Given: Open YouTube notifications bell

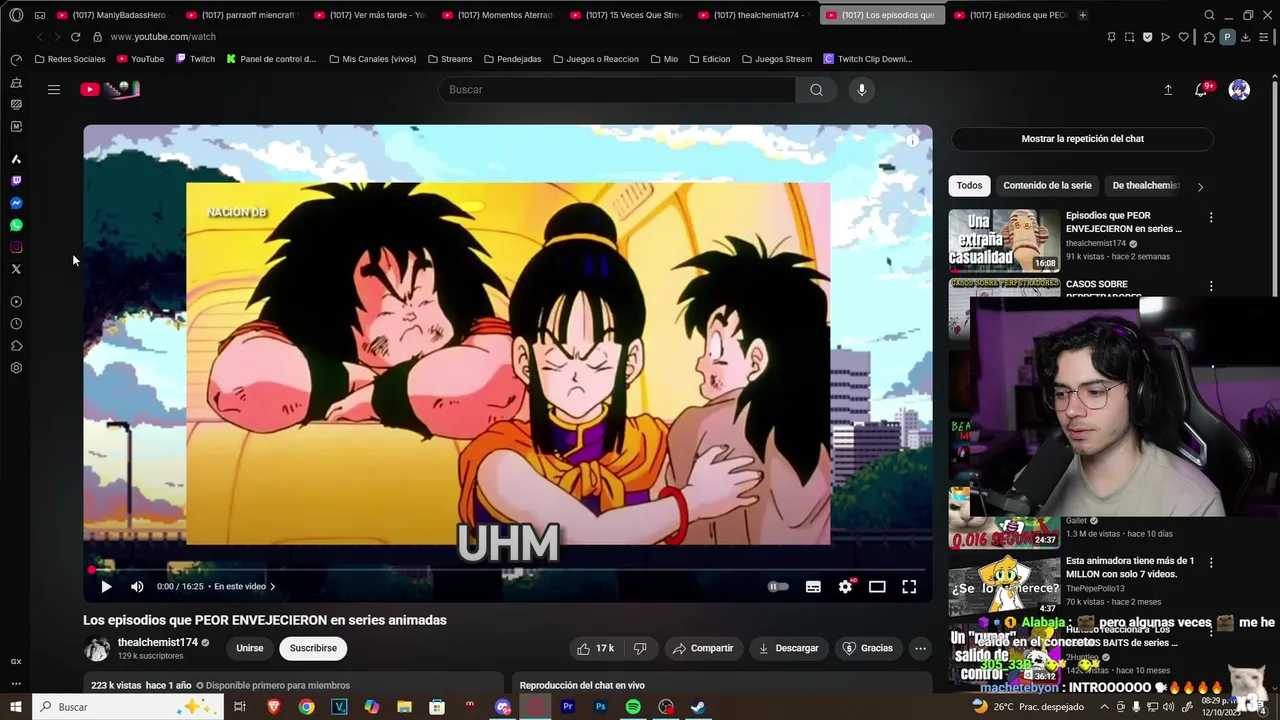Looking at the screenshot, I should pos(1201,90).
